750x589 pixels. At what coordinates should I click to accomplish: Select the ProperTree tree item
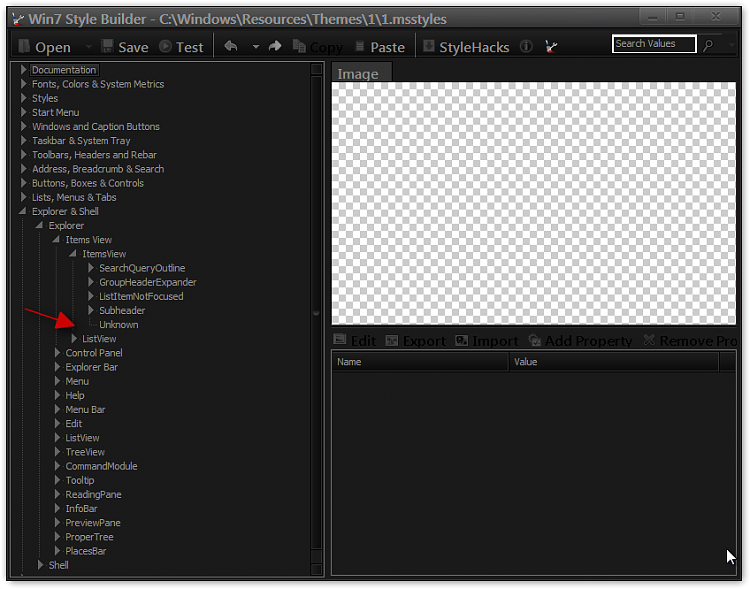89,536
